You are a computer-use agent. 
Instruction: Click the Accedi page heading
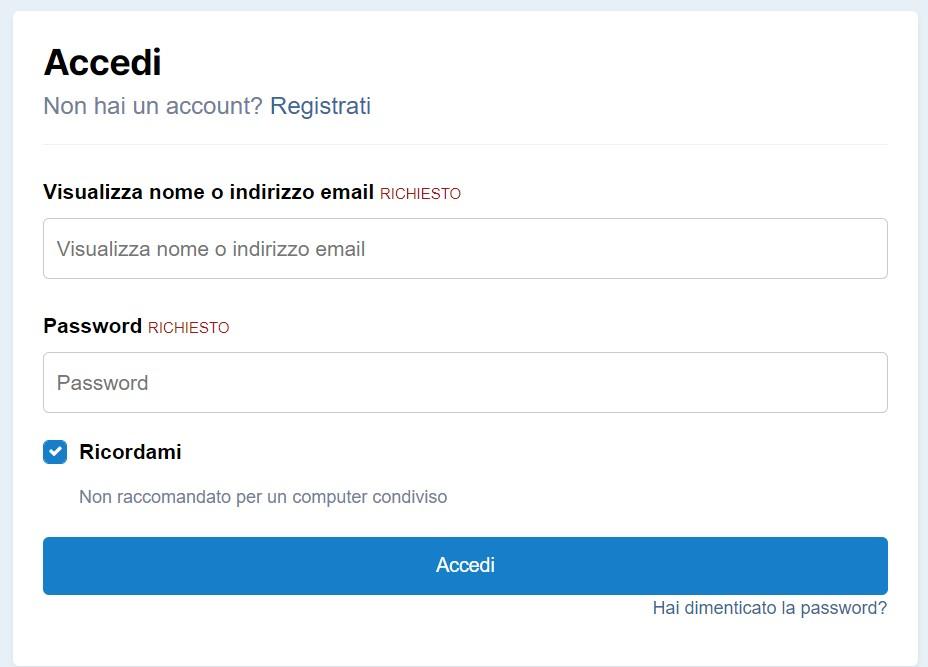[x=102, y=62]
